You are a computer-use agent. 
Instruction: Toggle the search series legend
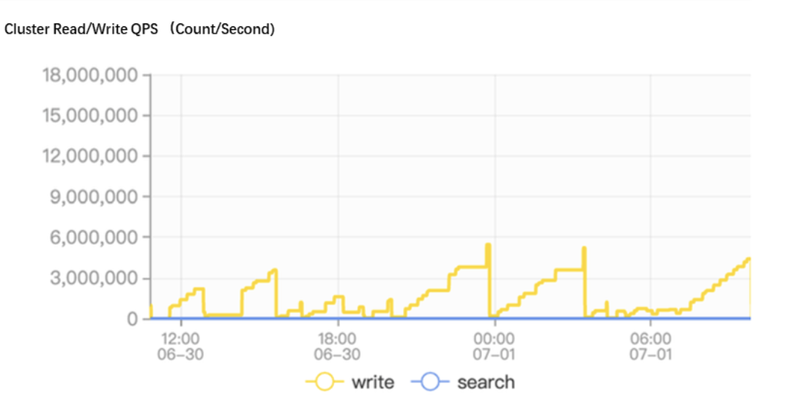coord(463,382)
